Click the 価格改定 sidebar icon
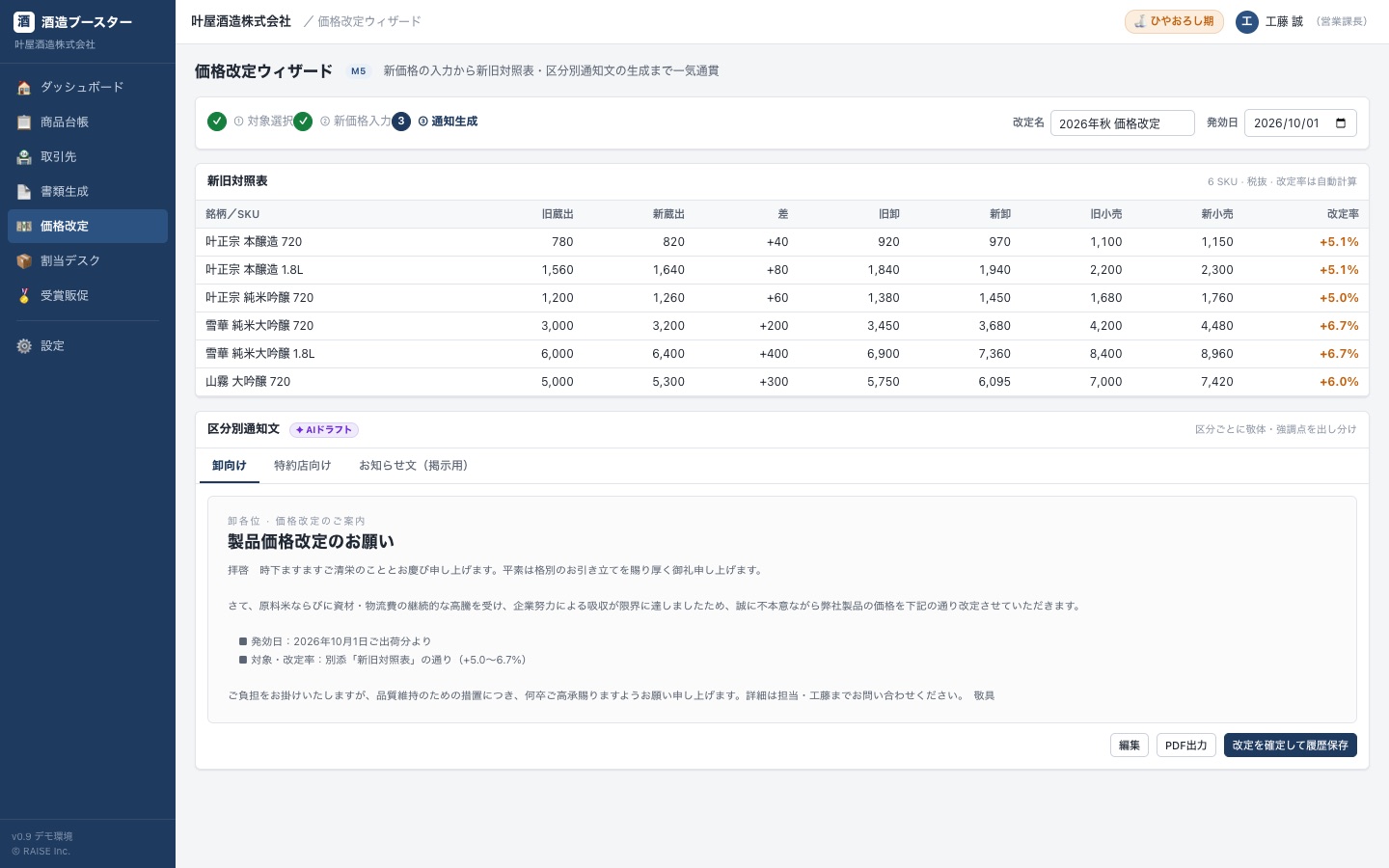 (24, 227)
